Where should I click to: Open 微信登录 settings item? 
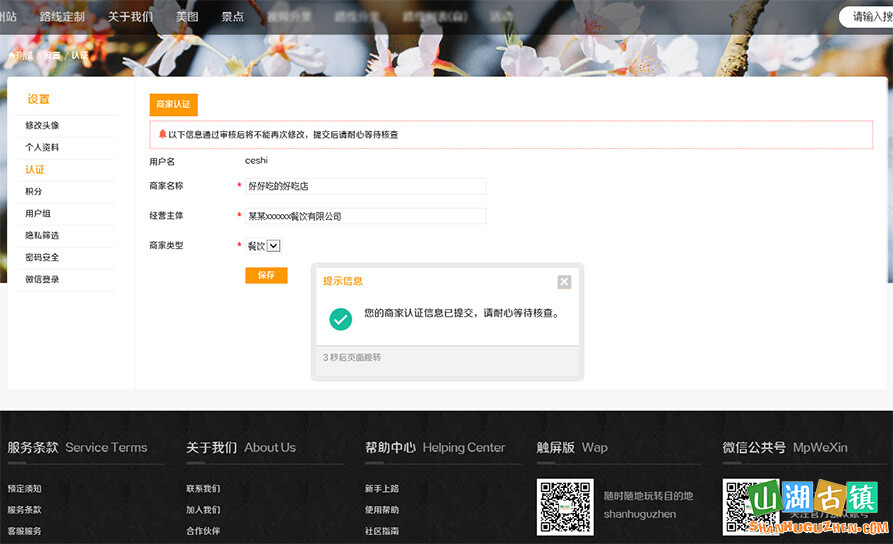click(x=42, y=280)
